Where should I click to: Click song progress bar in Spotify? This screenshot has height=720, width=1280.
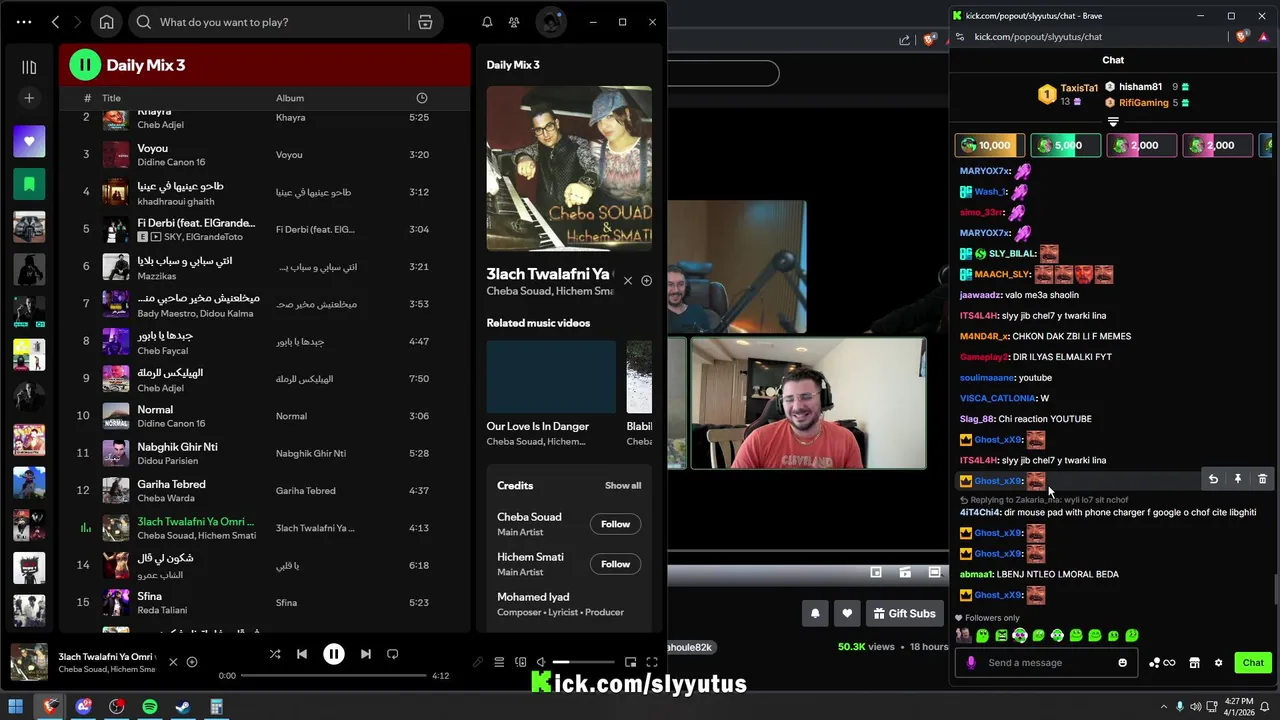click(334, 676)
